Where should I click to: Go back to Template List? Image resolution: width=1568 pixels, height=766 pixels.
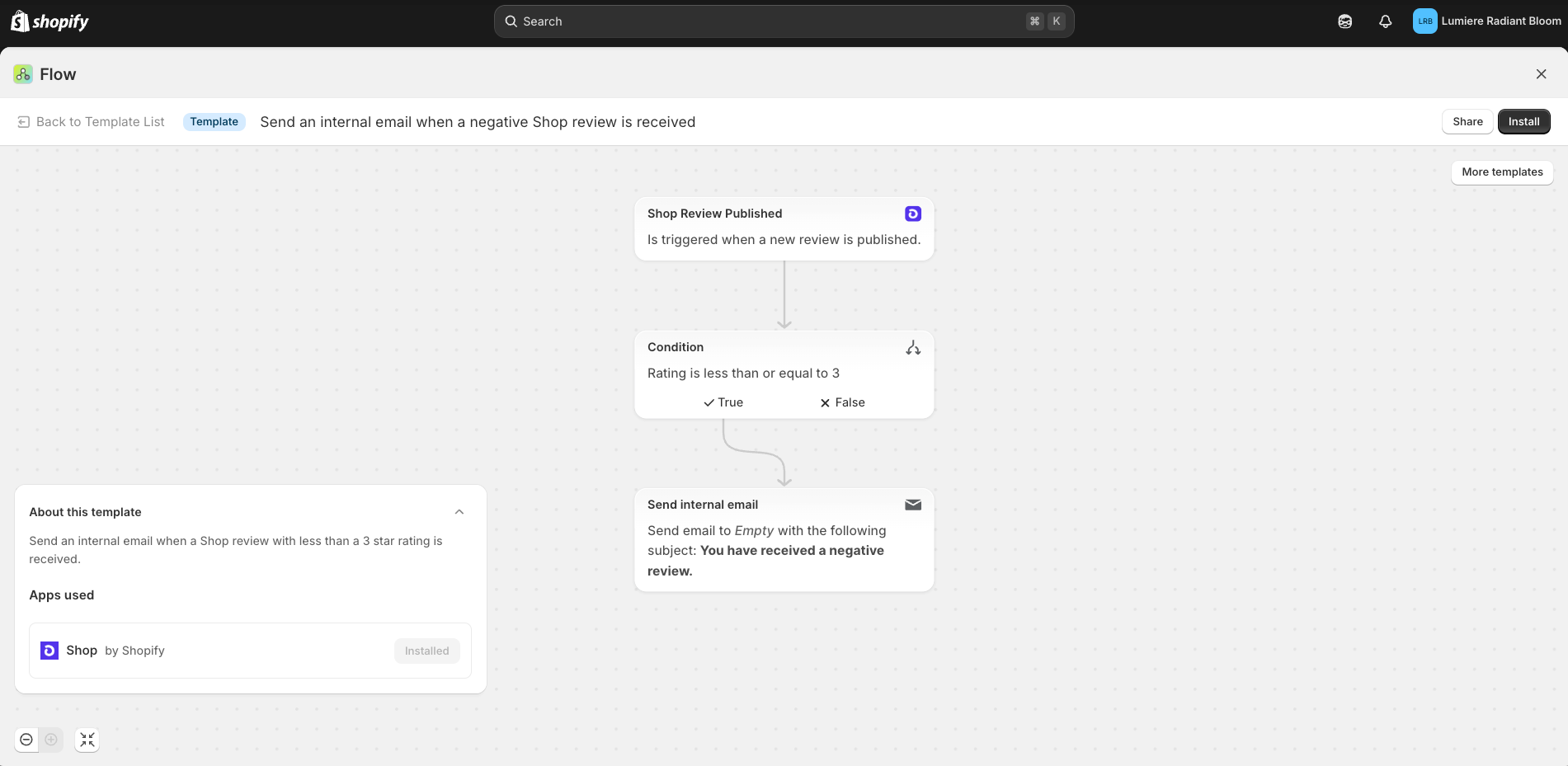(91, 122)
